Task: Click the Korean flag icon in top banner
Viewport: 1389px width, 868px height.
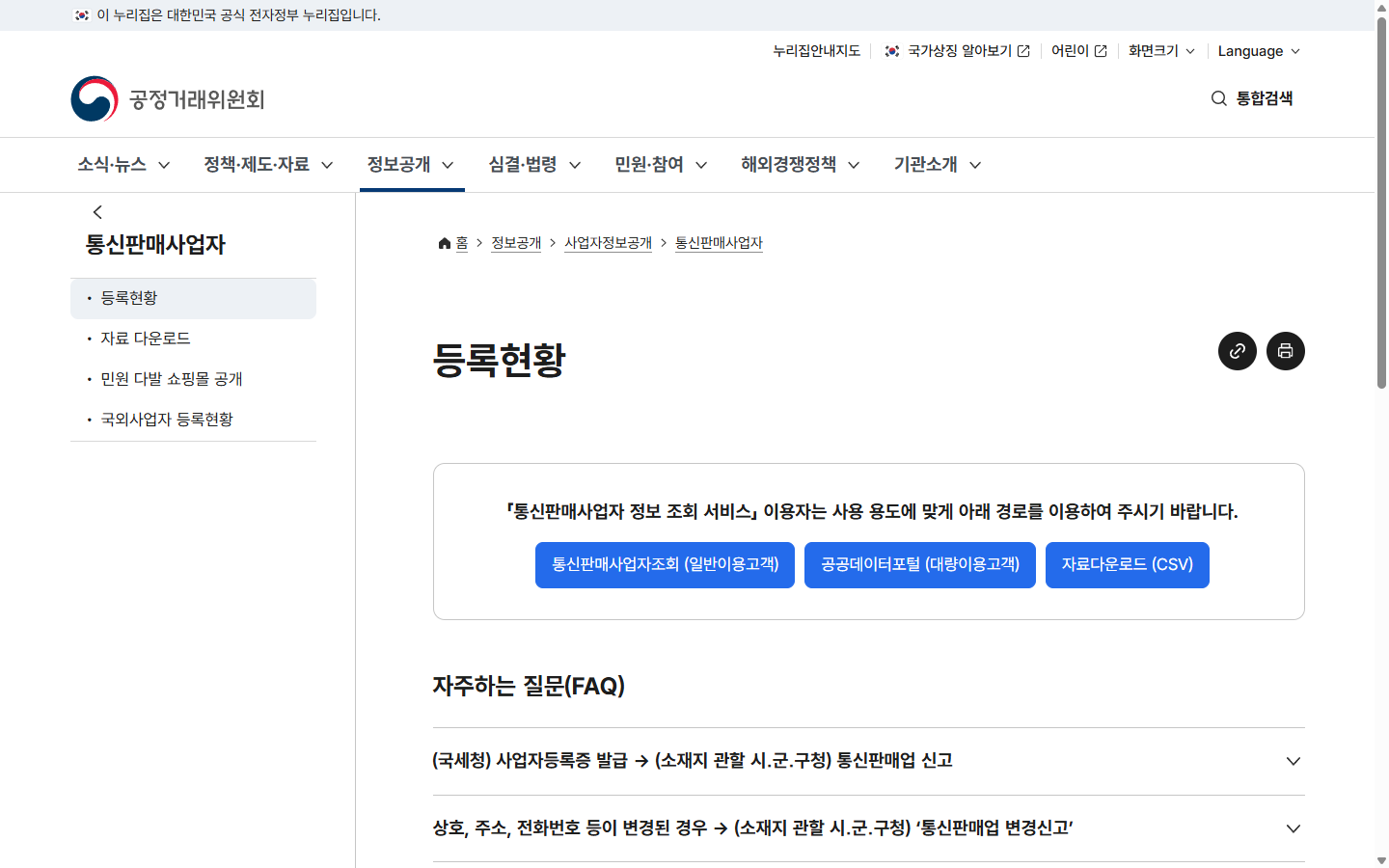Action: 82,15
